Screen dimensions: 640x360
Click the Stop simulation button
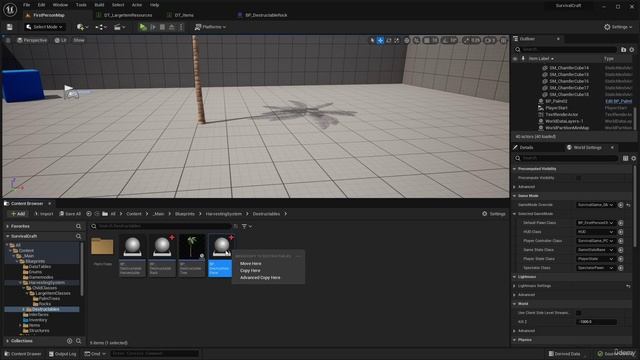tap(162, 27)
